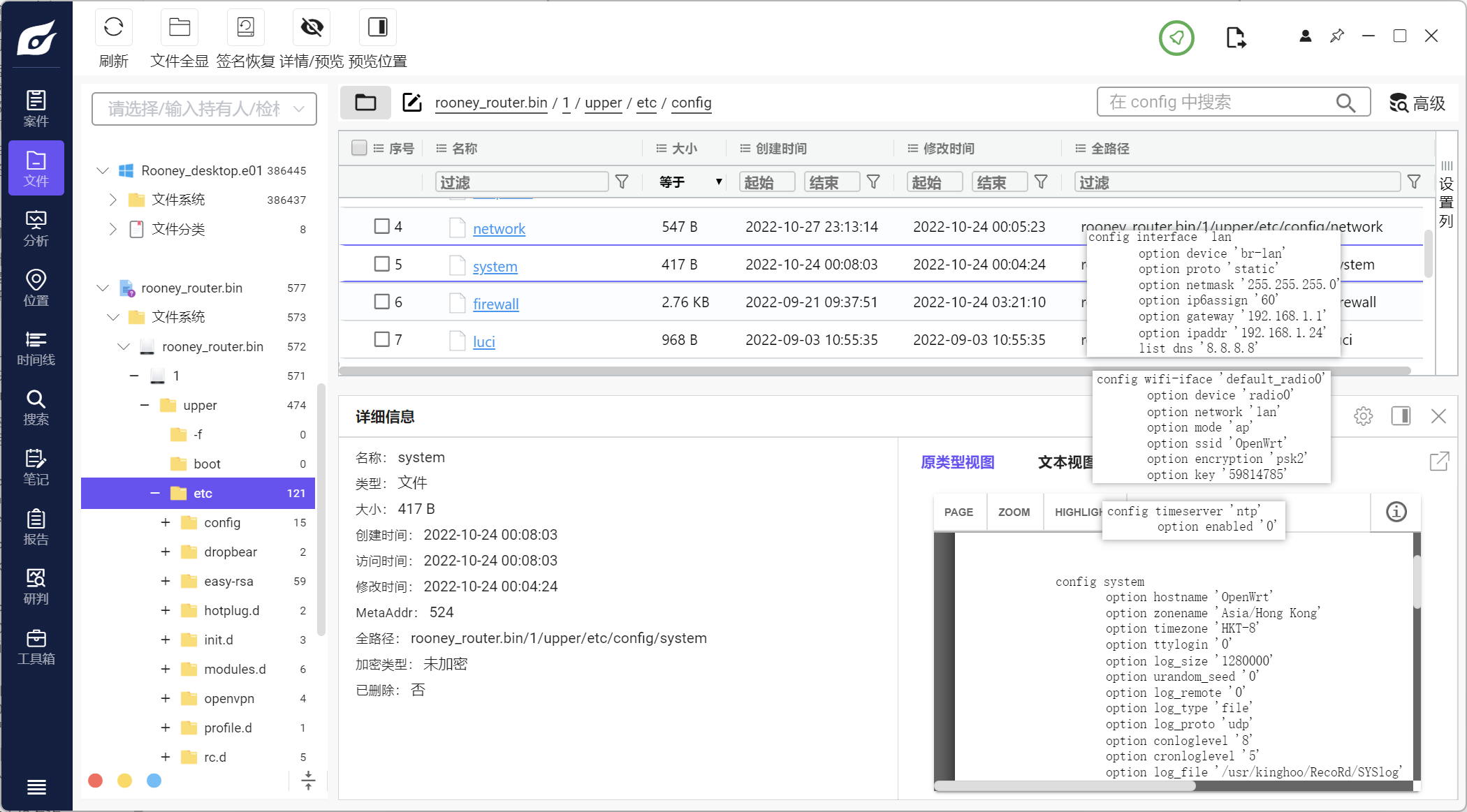The height and width of the screenshot is (812, 1467).
Task: Click the 全路径 column header
Action: coord(1110,148)
